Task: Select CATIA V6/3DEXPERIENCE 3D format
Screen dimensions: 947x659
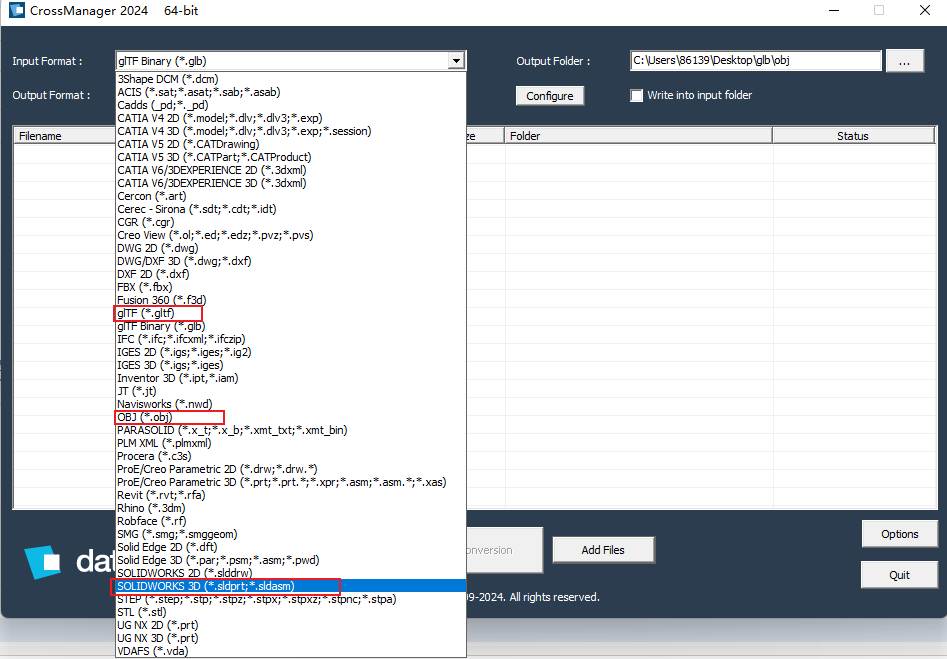Action: point(291,183)
